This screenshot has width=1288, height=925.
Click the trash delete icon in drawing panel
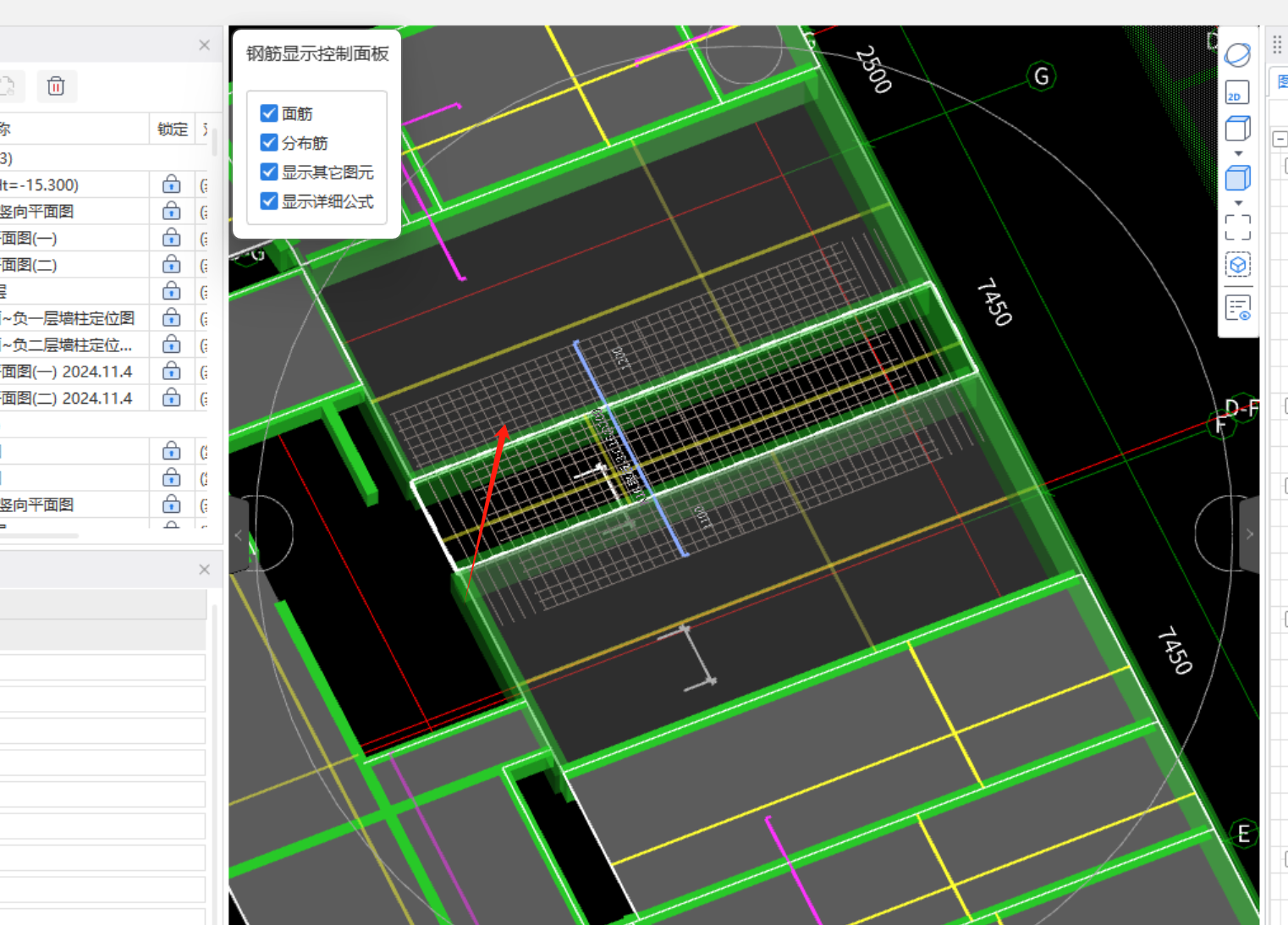tap(56, 85)
